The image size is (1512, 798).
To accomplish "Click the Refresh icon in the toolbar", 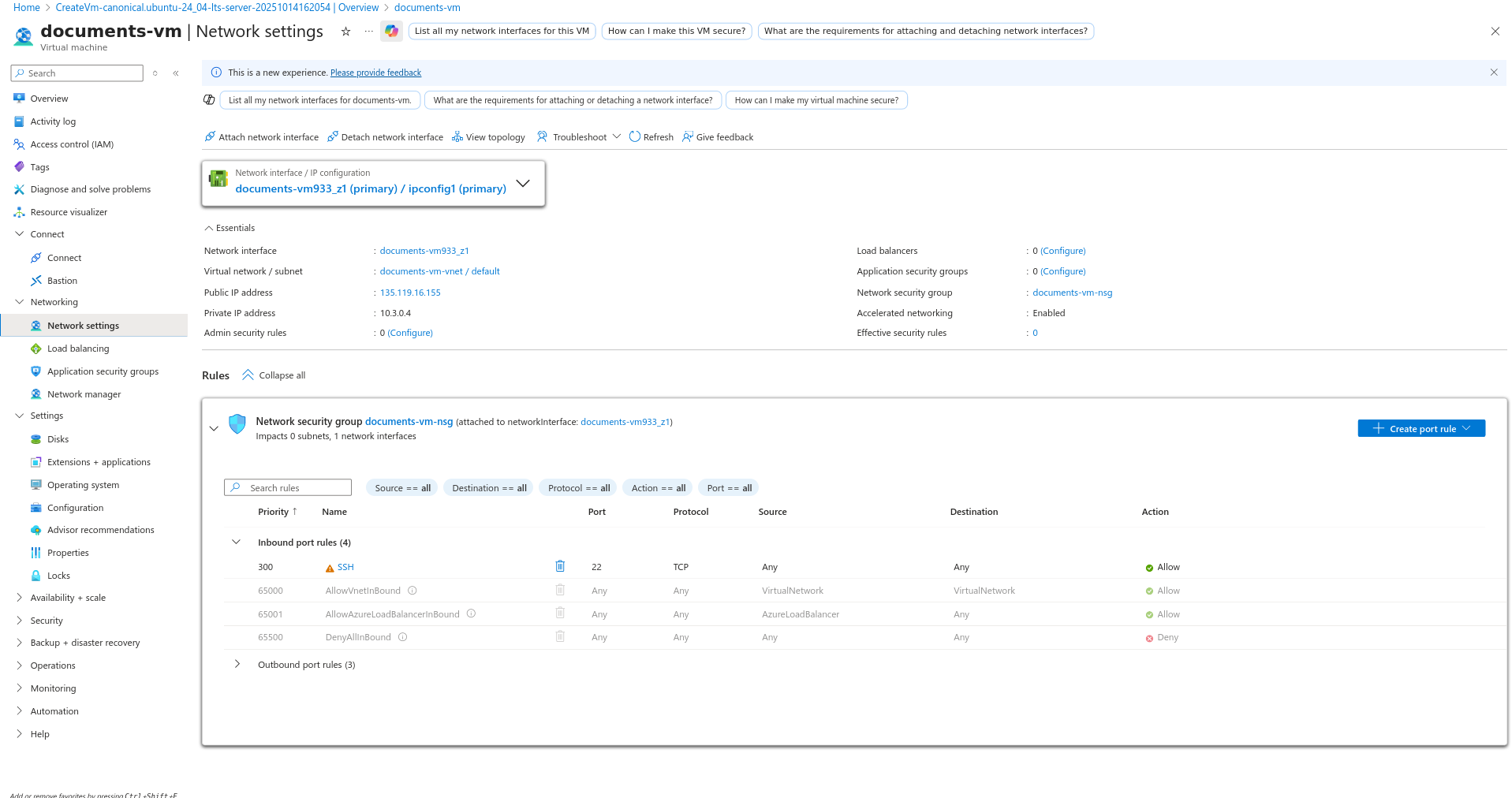I will [635, 136].
